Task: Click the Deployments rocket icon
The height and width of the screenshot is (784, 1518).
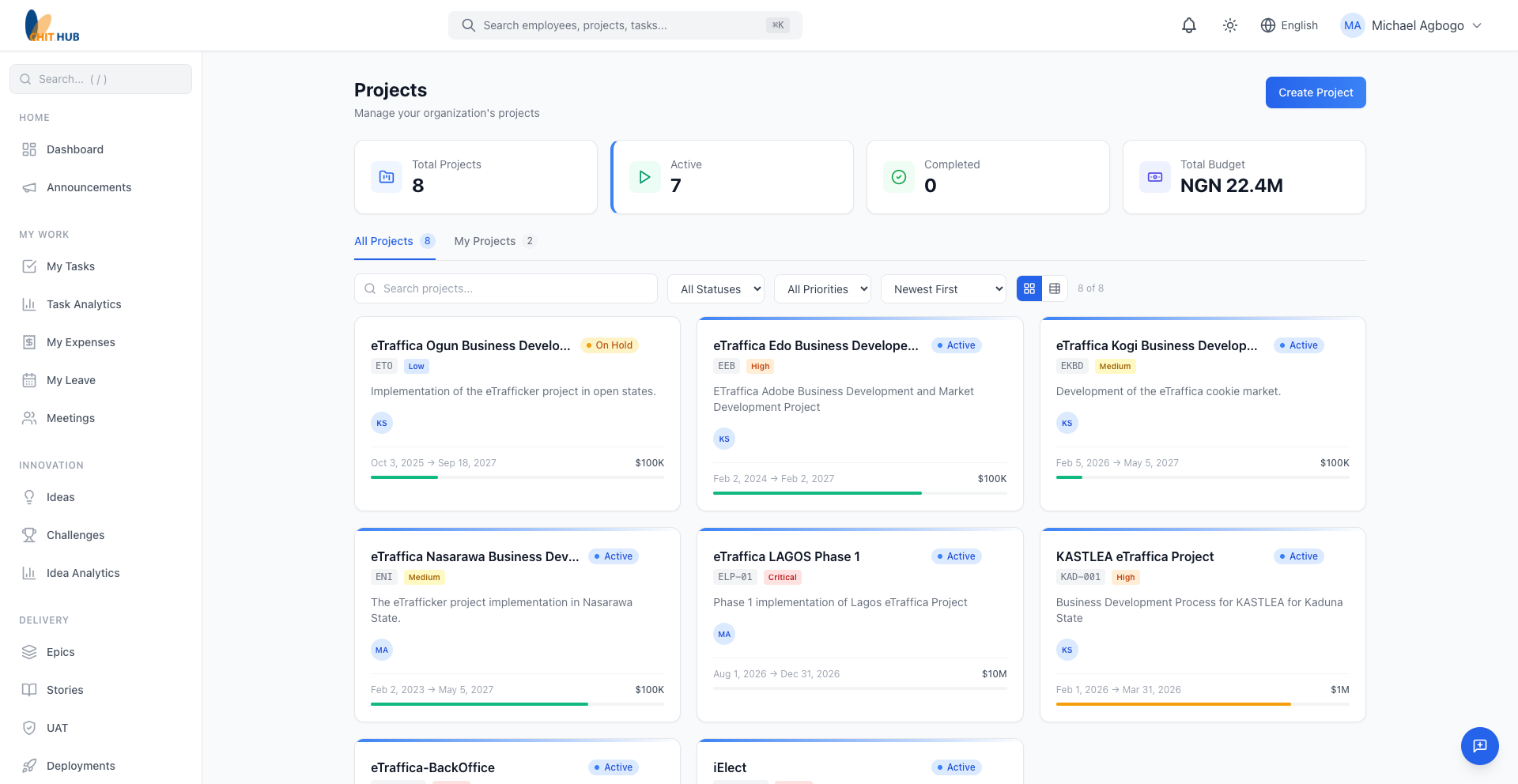Action: (29, 766)
